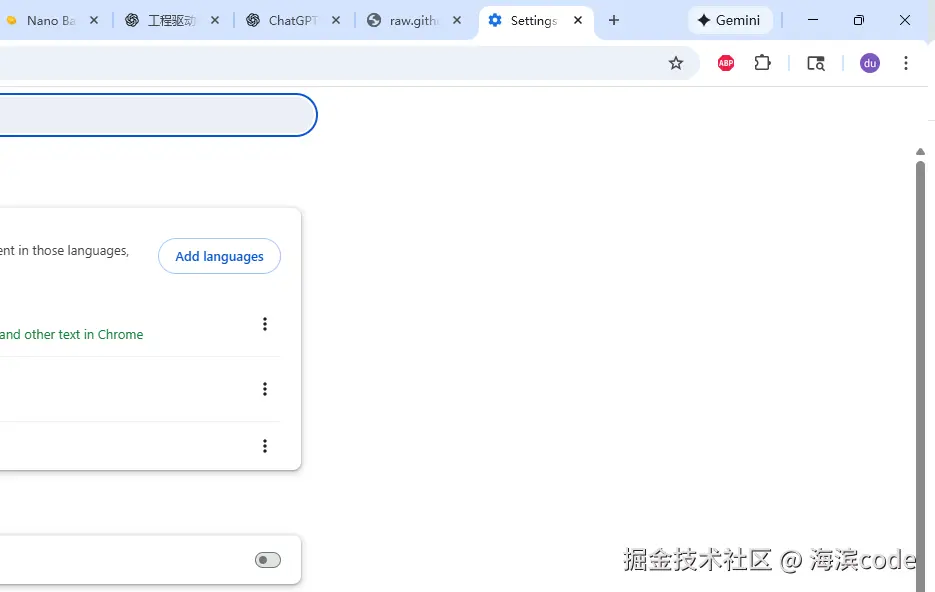Open more actions for the first language
This screenshot has width=935, height=592.
tap(265, 323)
